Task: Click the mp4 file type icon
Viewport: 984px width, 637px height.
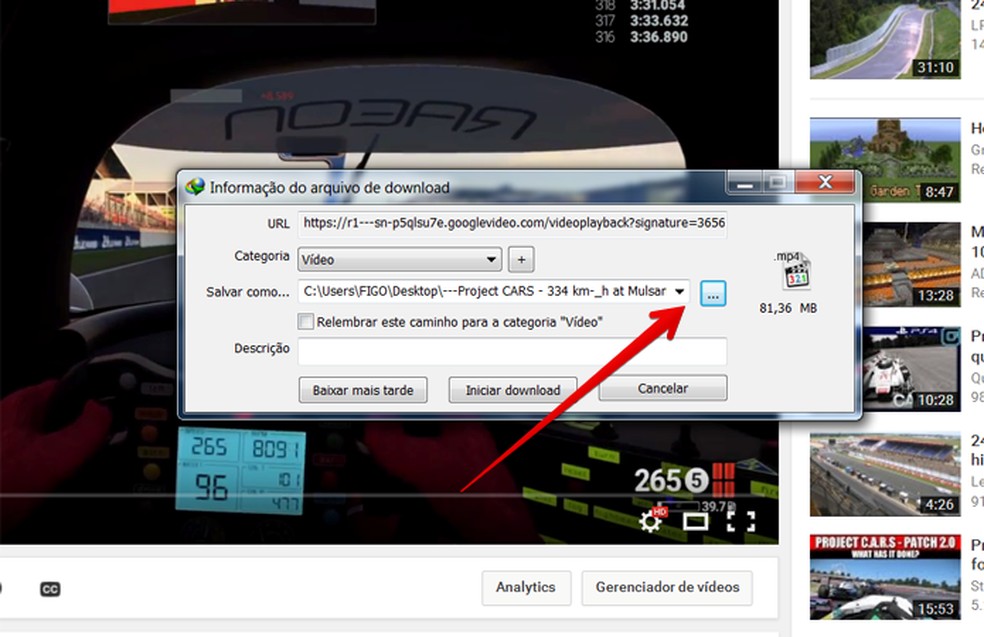Action: click(x=796, y=272)
